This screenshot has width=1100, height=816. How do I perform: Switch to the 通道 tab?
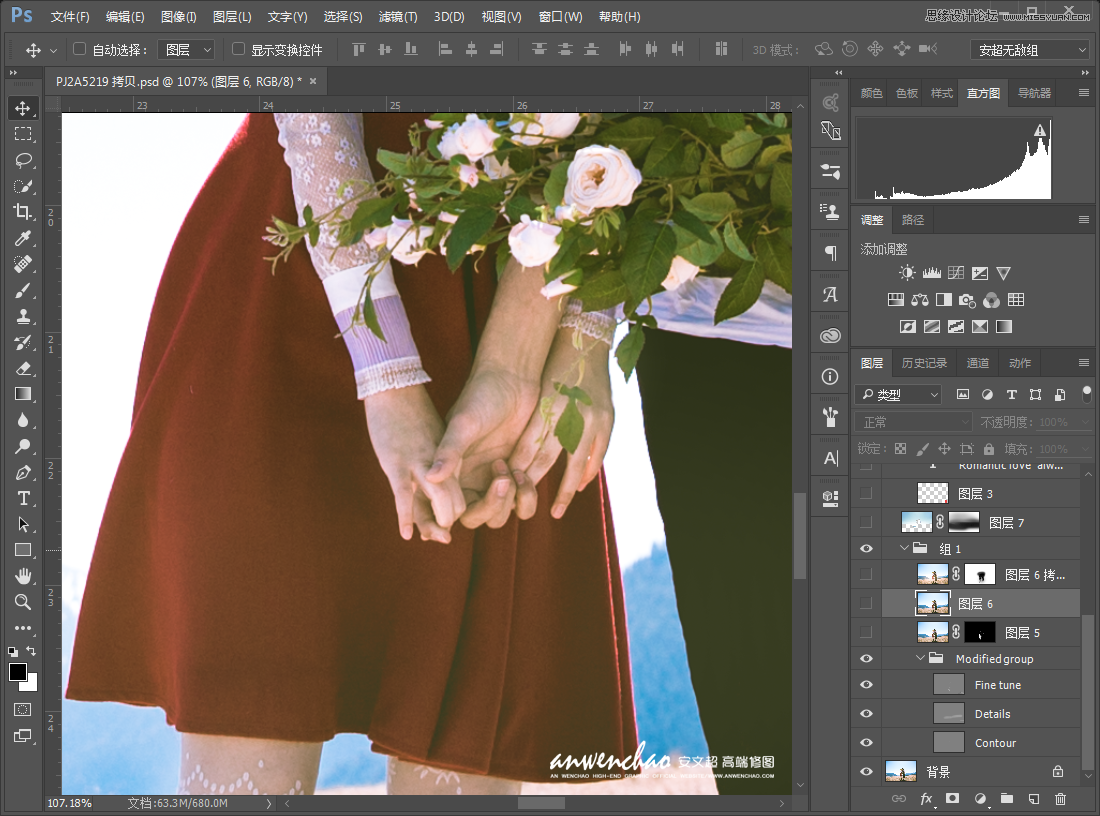point(977,363)
